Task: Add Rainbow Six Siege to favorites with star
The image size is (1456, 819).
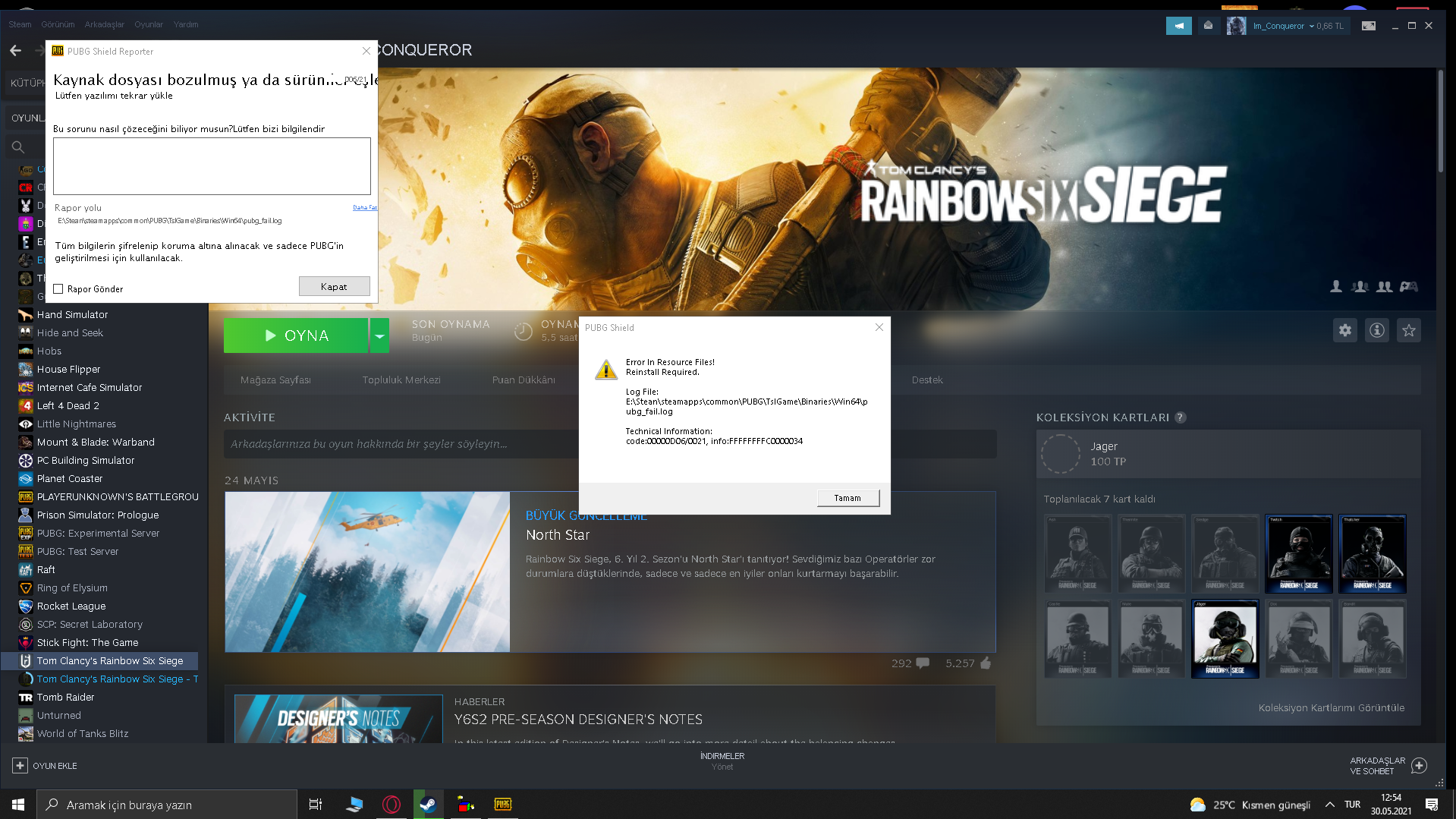Action: pos(1408,330)
